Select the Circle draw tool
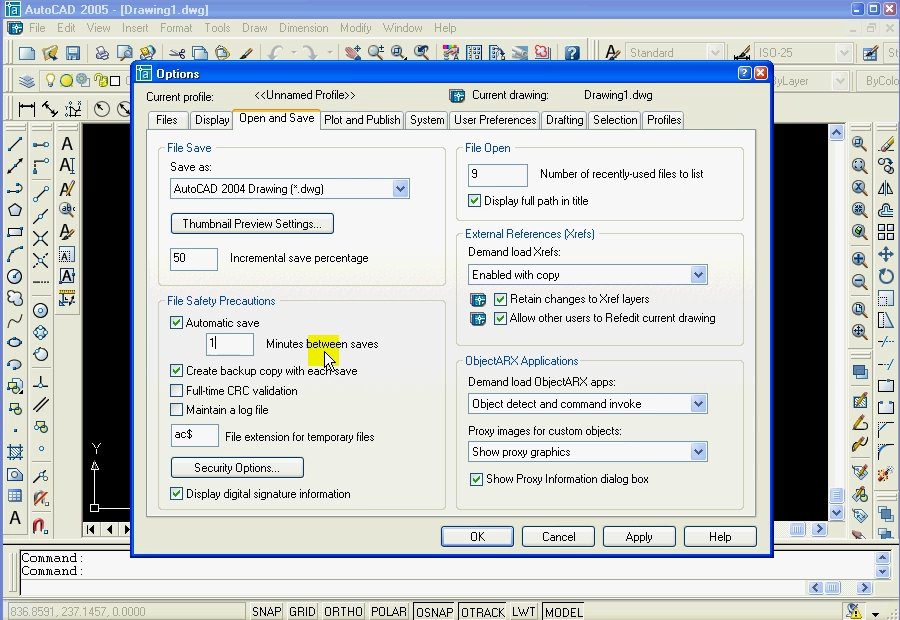Image resolution: width=900 pixels, height=620 pixels. click(x=15, y=276)
